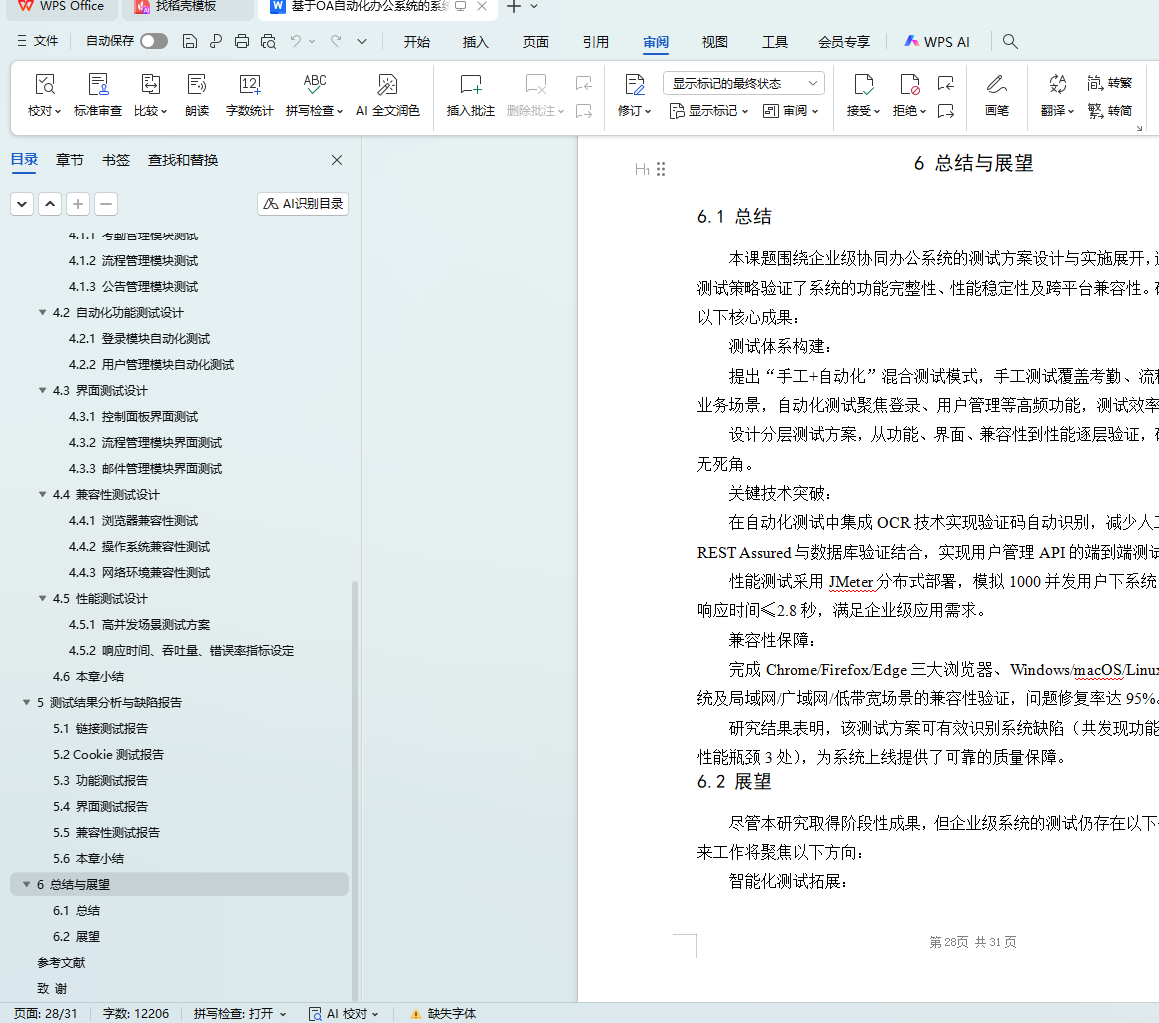Screen dimensions: 1159x1023
Task: Click the search magnifier icon in menu bar
Action: (1010, 42)
